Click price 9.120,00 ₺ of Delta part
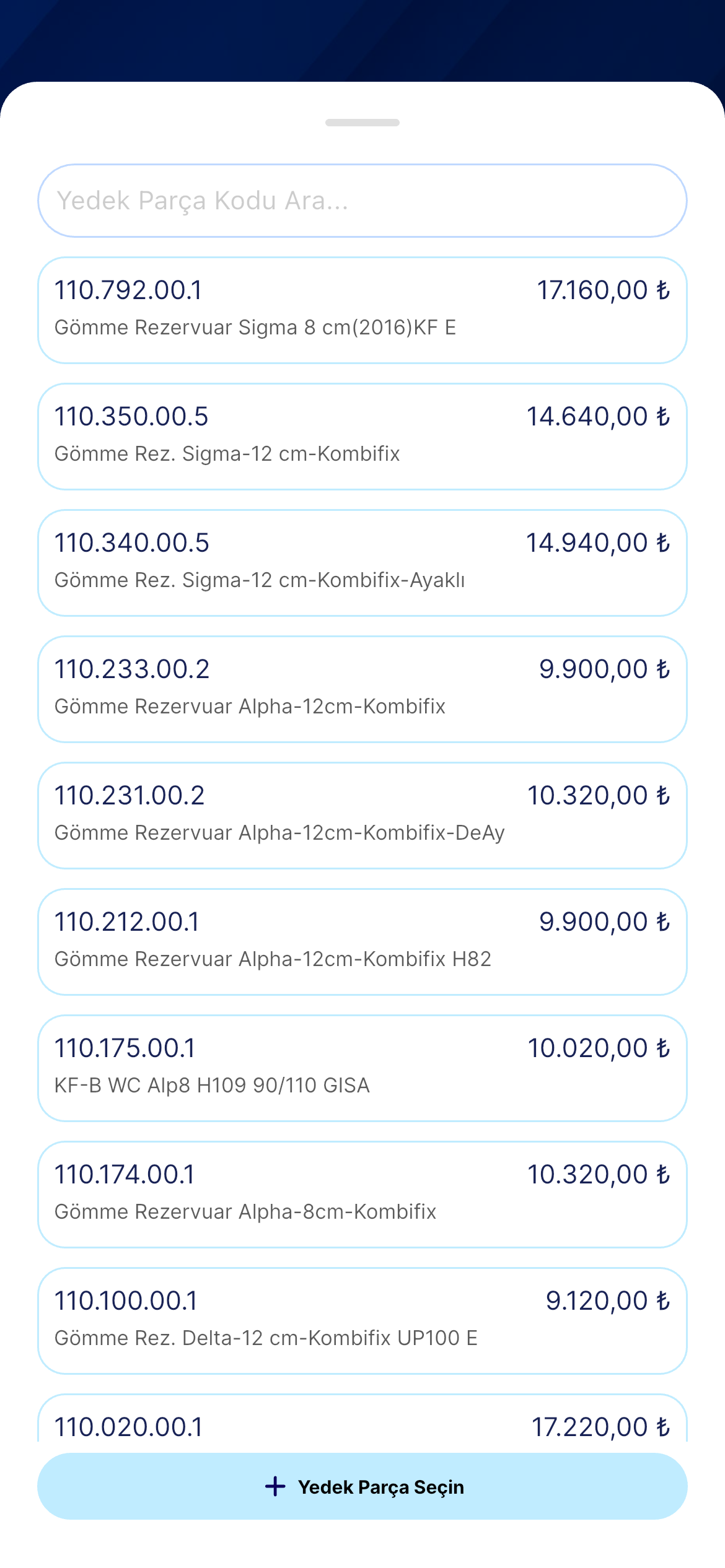The image size is (725, 1568). (608, 1300)
